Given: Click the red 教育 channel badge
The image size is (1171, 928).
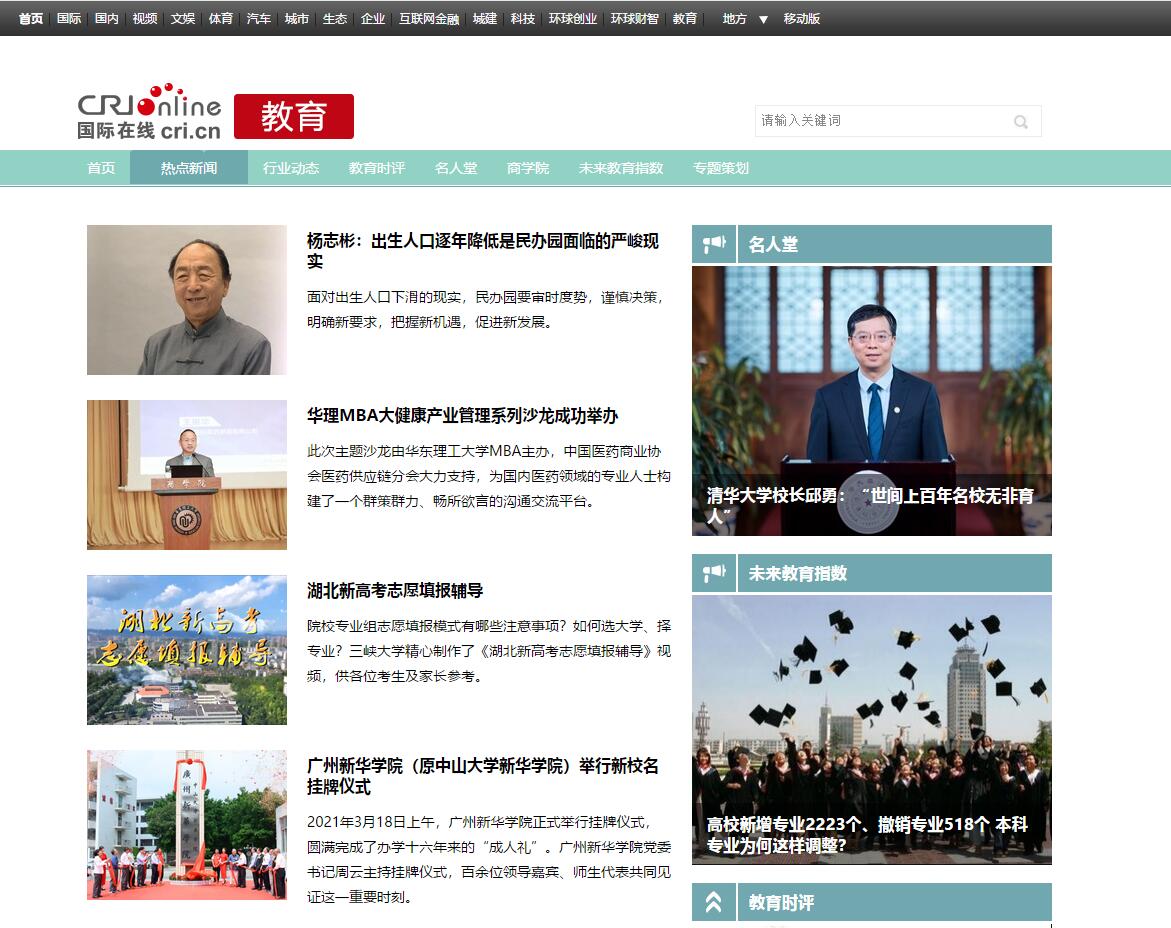Looking at the screenshot, I should (294, 116).
